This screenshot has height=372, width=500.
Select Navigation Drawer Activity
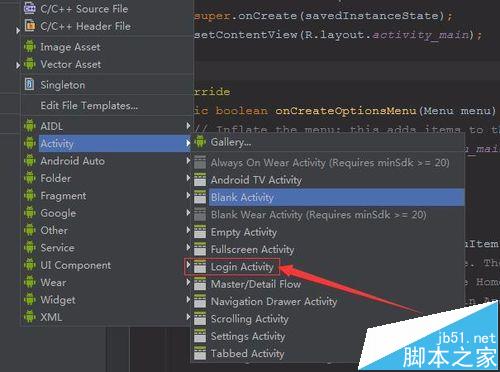(328, 301)
